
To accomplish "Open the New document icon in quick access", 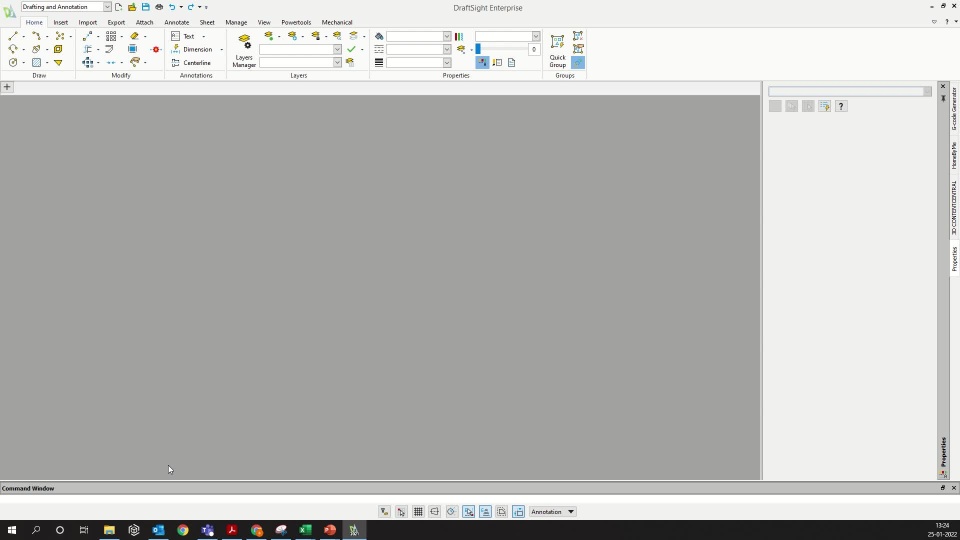I will 119,7.
